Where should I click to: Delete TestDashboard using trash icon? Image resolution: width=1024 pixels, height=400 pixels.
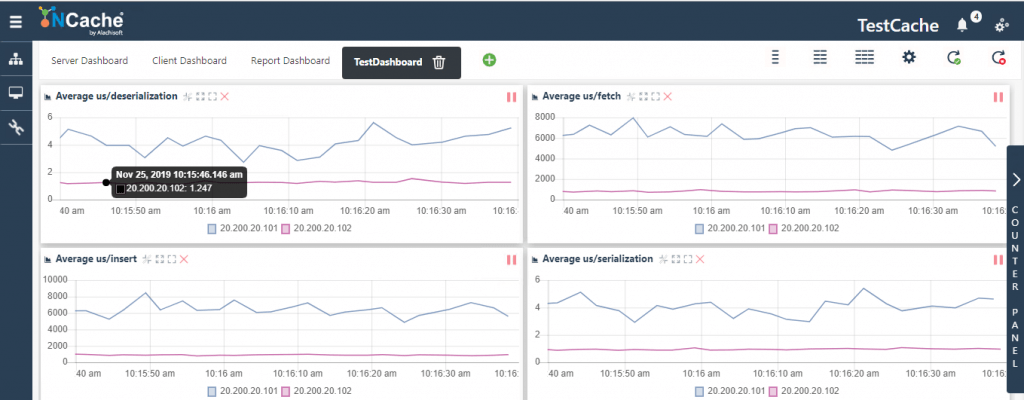pos(439,62)
